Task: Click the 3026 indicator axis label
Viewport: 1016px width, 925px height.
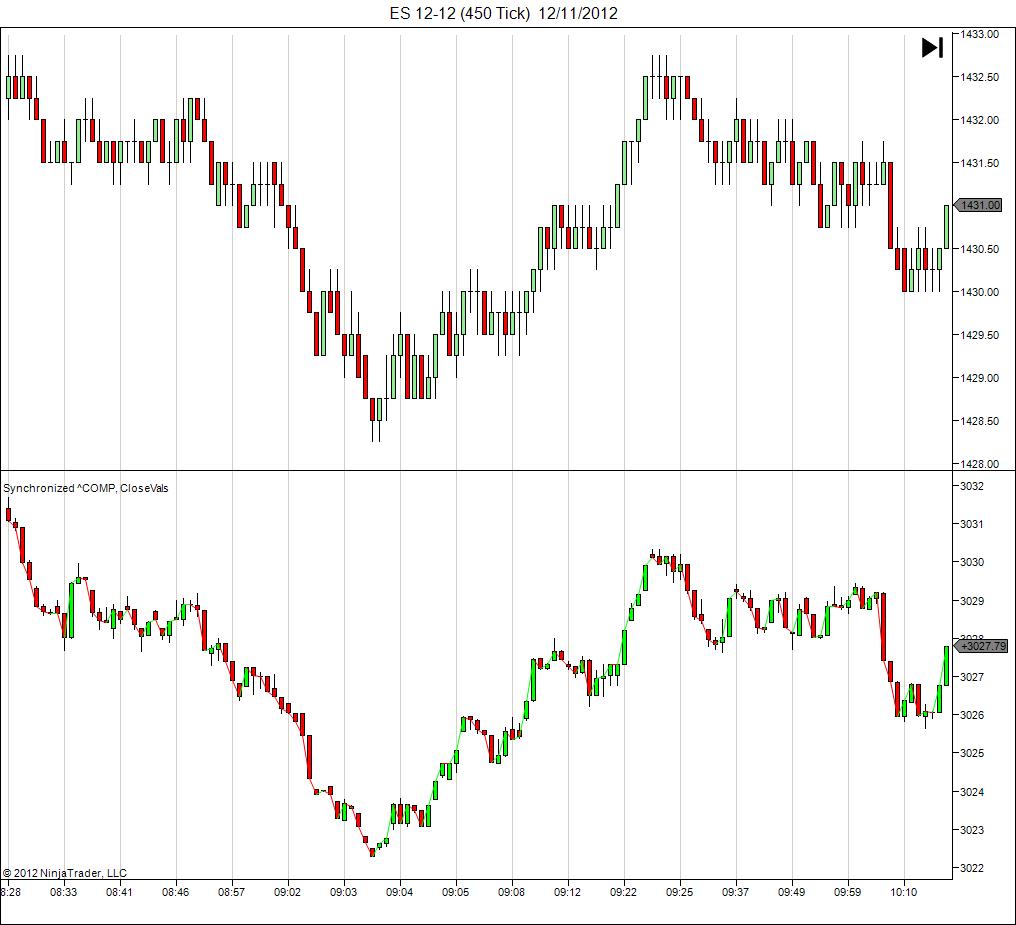Action: pyautogui.click(x=971, y=715)
